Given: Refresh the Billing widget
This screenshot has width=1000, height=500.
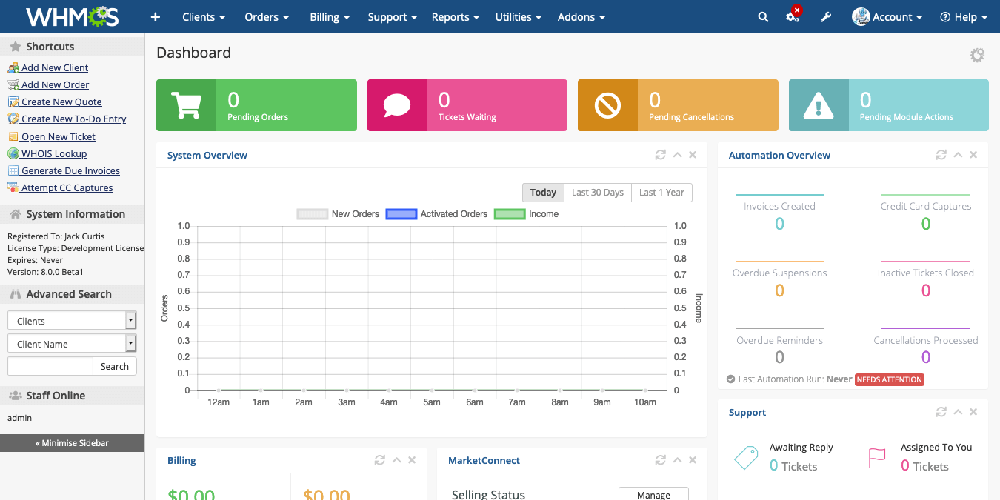Looking at the screenshot, I should click(379, 460).
